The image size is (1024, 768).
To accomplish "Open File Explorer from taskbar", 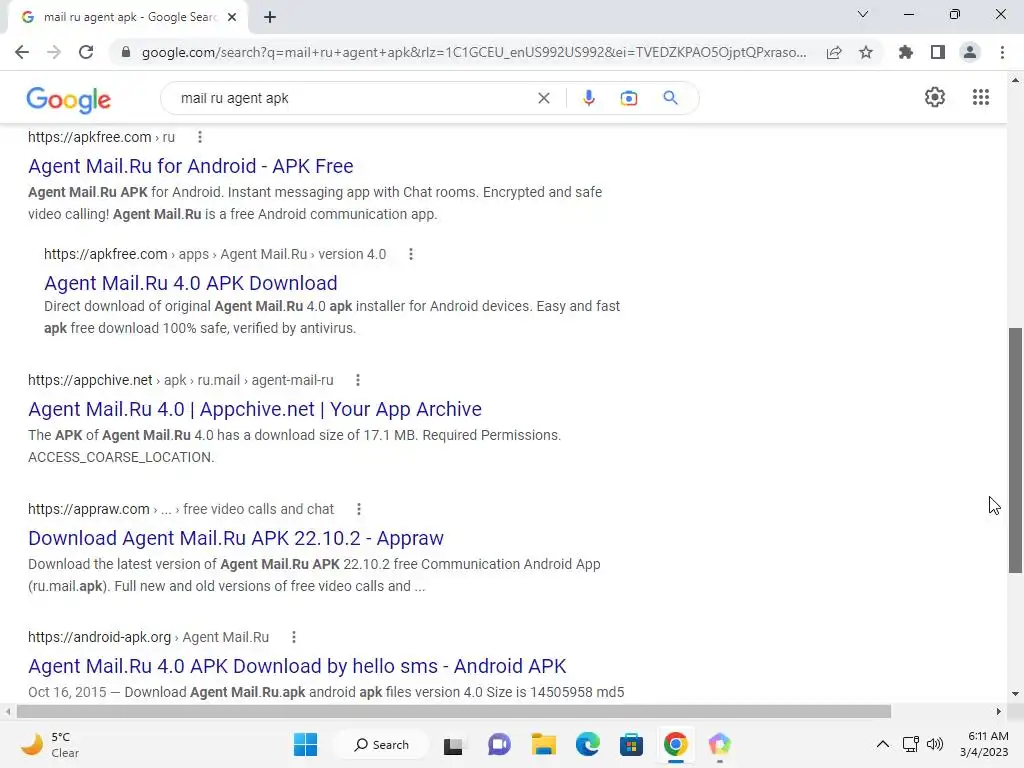I will [x=543, y=744].
